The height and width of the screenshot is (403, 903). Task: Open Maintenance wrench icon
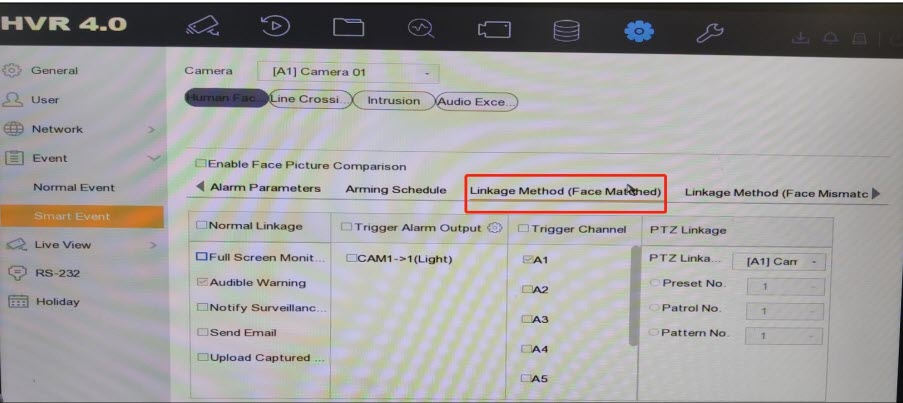[x=709, y=30]
